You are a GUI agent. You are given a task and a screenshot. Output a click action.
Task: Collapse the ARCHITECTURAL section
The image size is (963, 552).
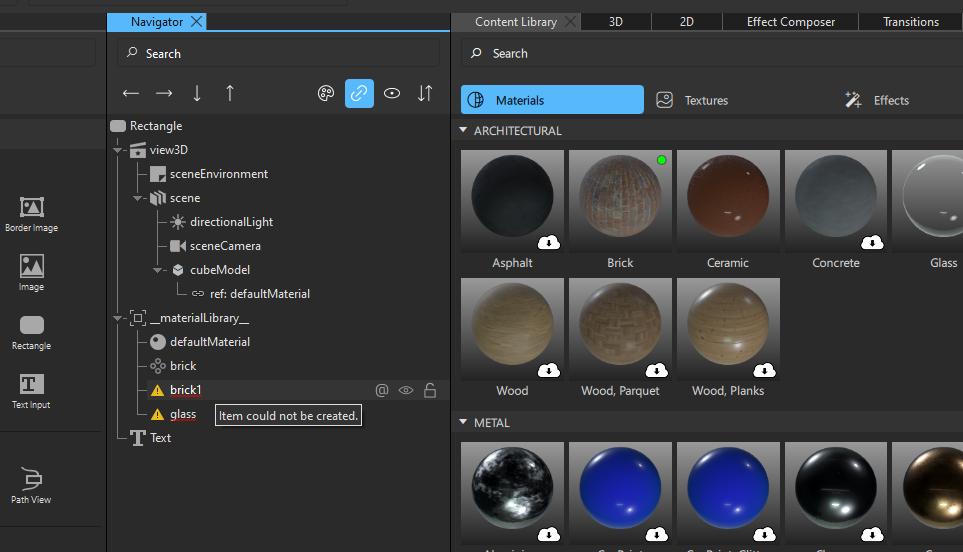463,131
